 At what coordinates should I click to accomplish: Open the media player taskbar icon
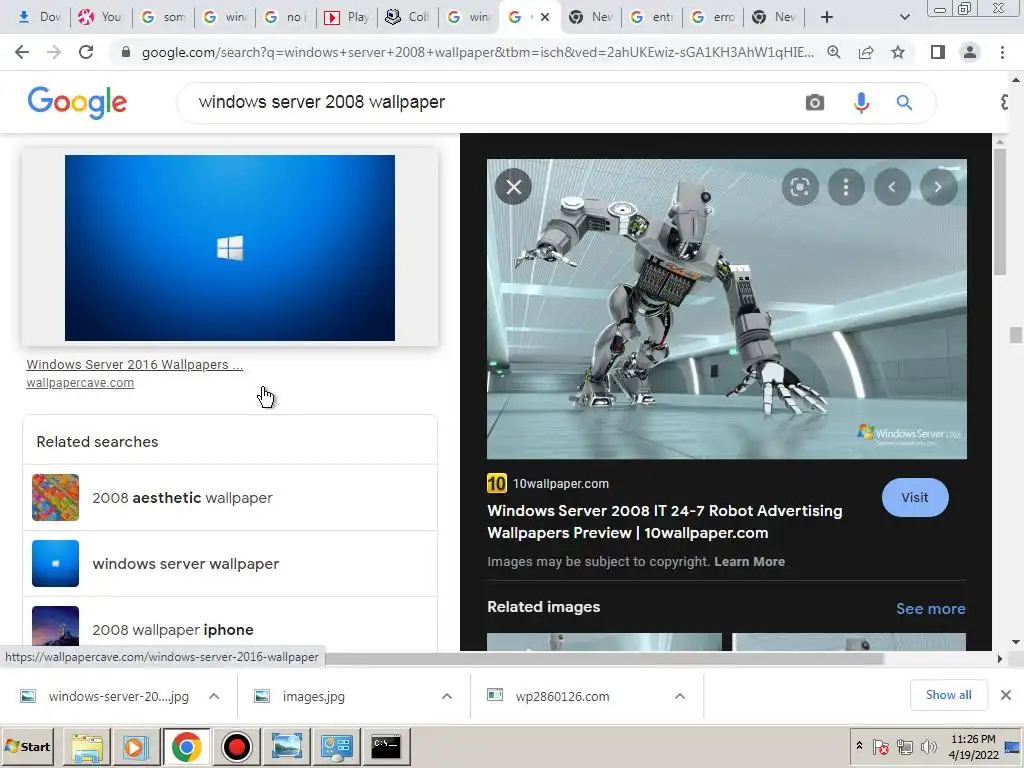(x=136, y=746)
